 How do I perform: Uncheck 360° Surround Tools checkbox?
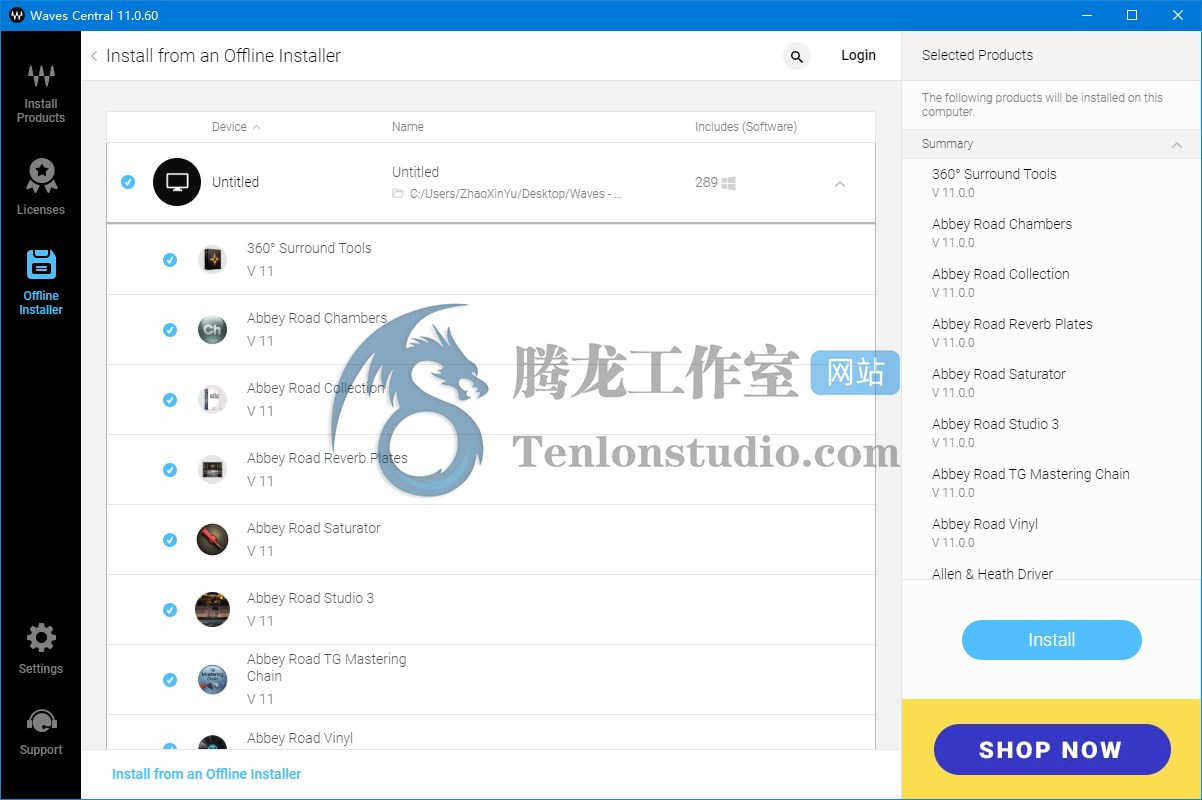(x=170, y=260)
